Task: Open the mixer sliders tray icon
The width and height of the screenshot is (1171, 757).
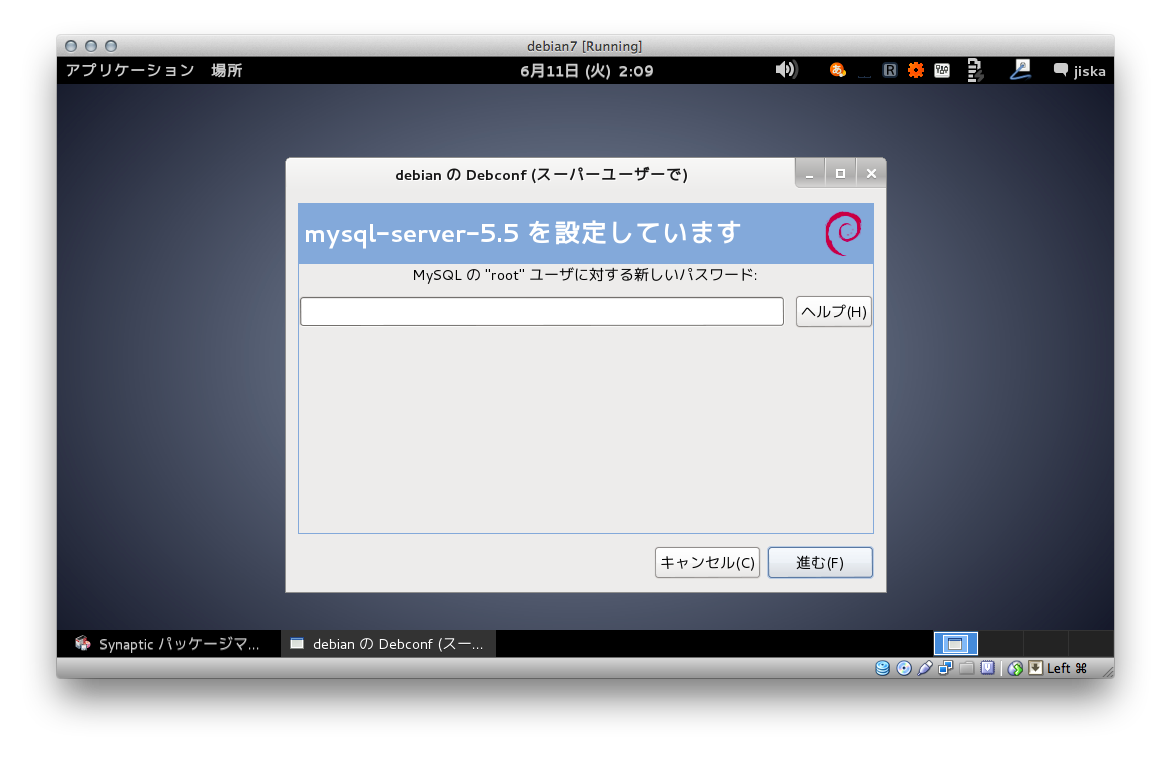Action: pos(942,70)
